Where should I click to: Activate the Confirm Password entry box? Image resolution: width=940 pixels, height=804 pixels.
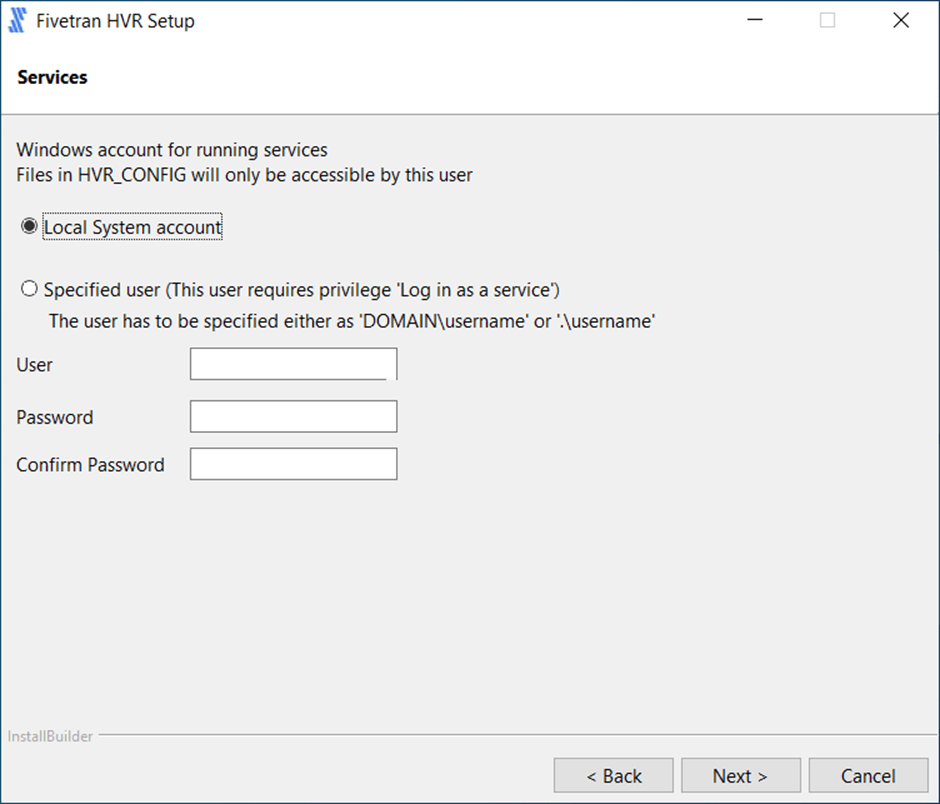(x=293, y=464)
